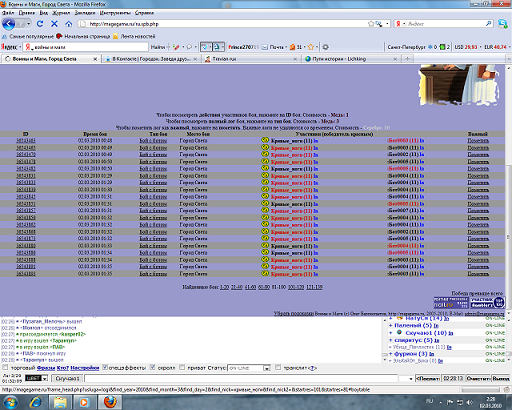This screenshot has height=410, width=512.
Task: Open the Файл menu
Action: coord(8,13)
